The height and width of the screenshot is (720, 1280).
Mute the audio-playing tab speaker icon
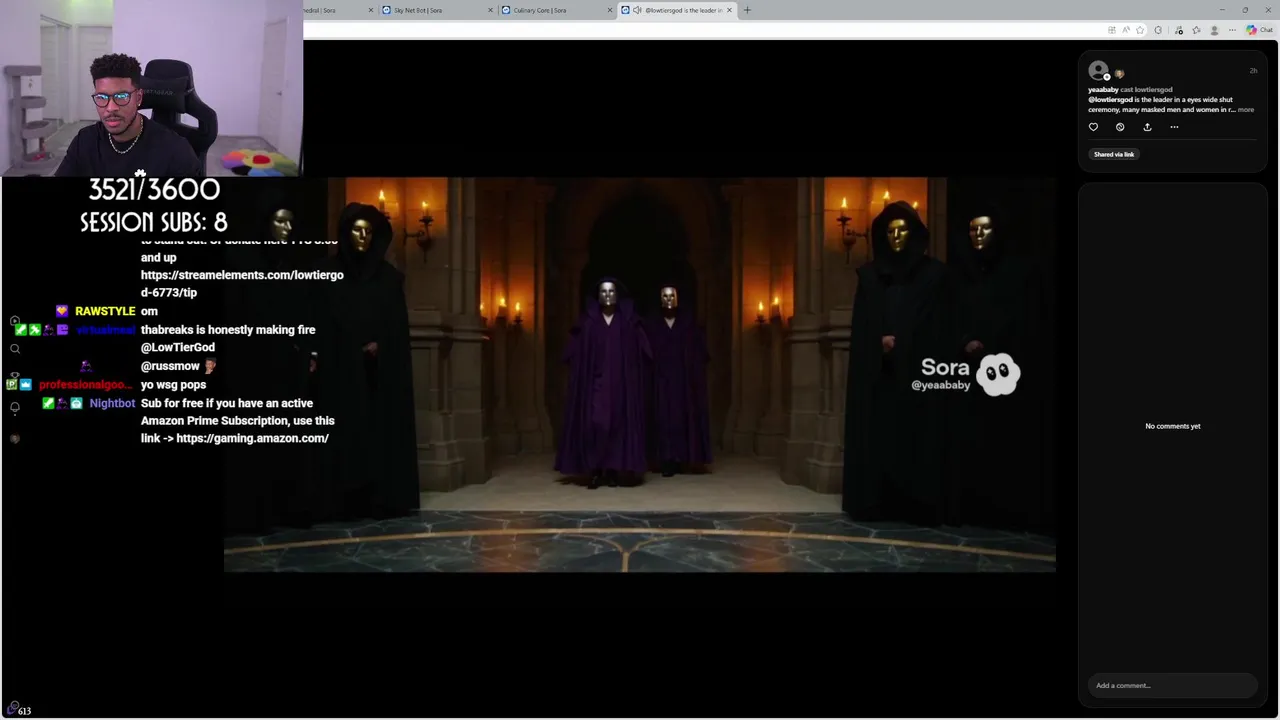click(637, 10)
